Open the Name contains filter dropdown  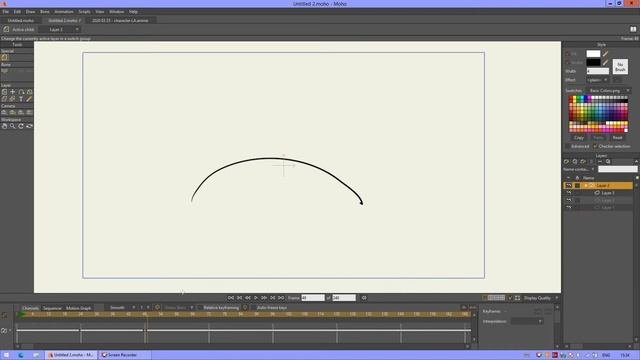coord(579,169)
